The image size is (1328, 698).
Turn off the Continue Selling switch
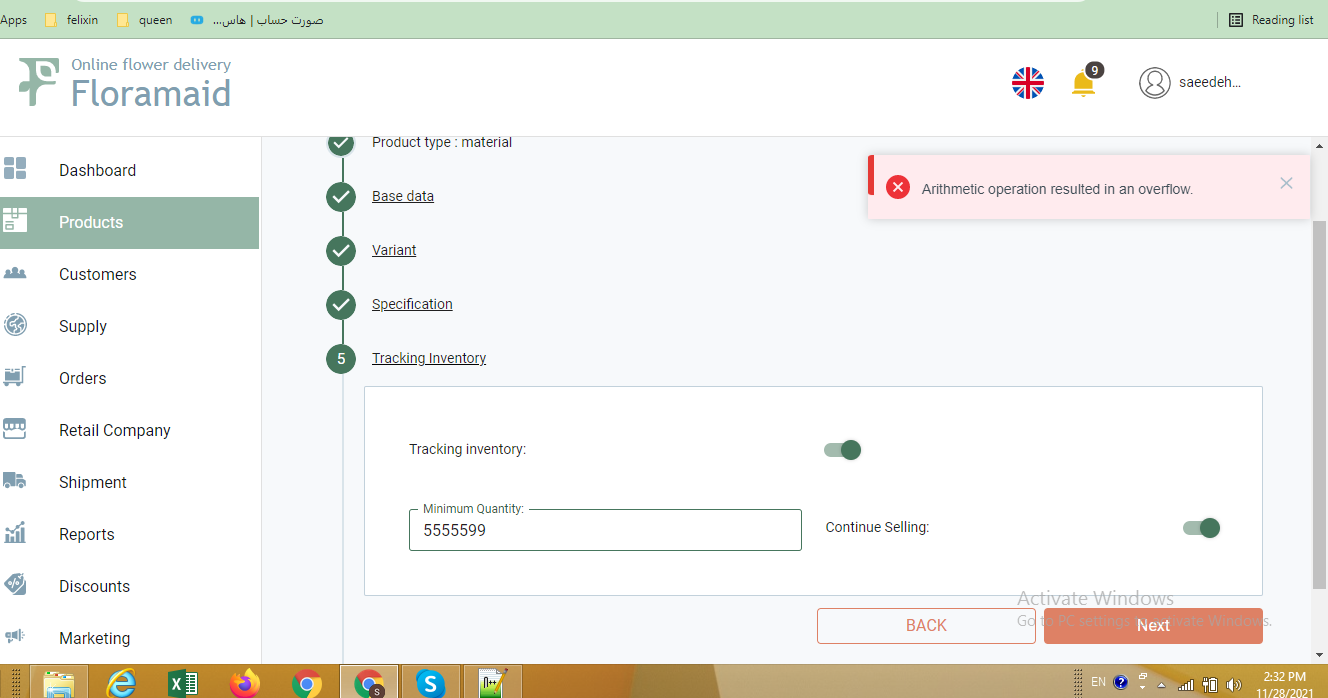(x=1202, y=528)
